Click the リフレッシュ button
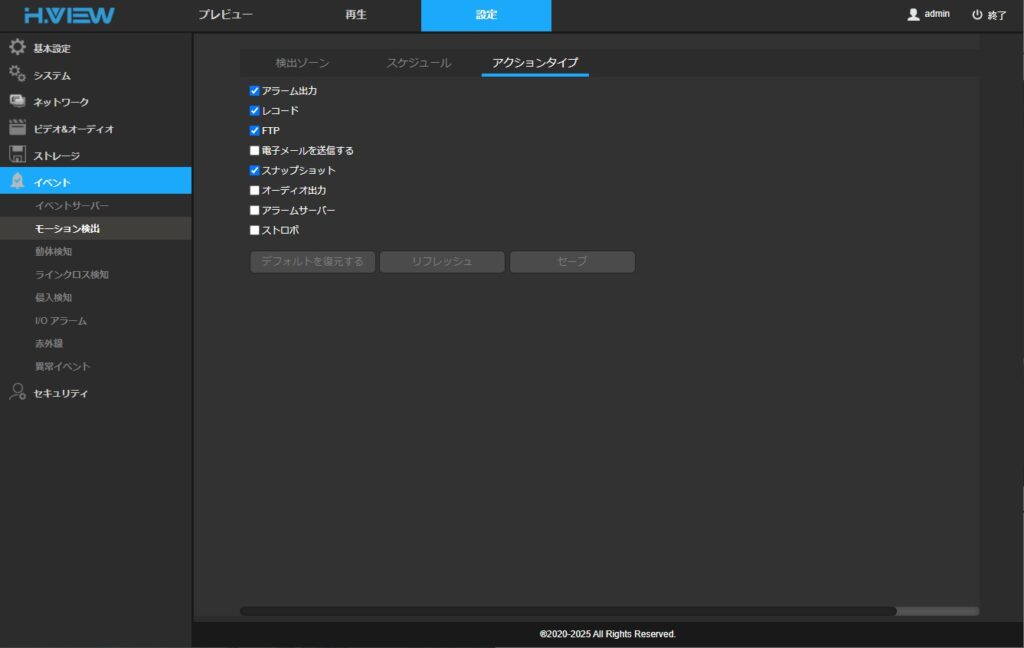The width and height of the screenshot is (1024, 648). point(442,261)
